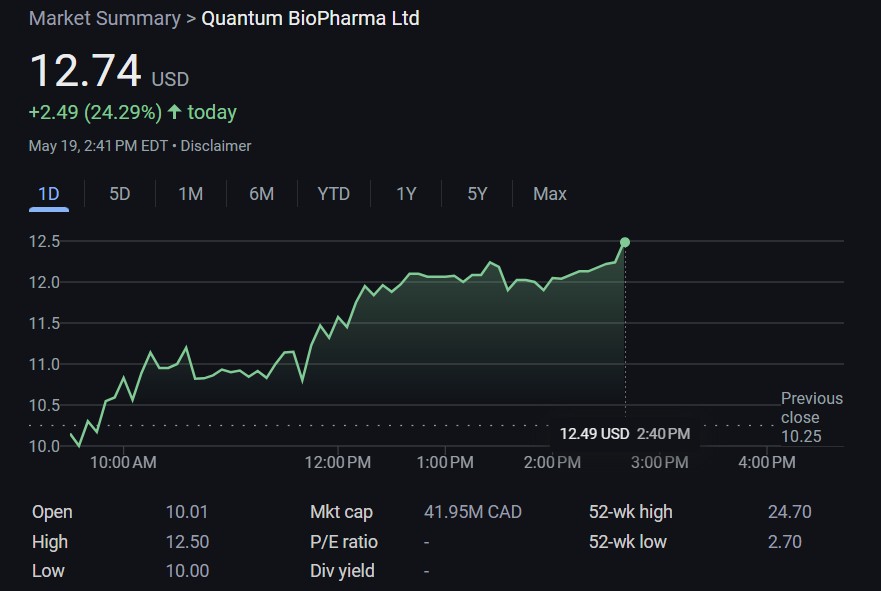Screen dimensions: 881x591
Task: Show the 6M price history
Action: [x=262, y=194]
